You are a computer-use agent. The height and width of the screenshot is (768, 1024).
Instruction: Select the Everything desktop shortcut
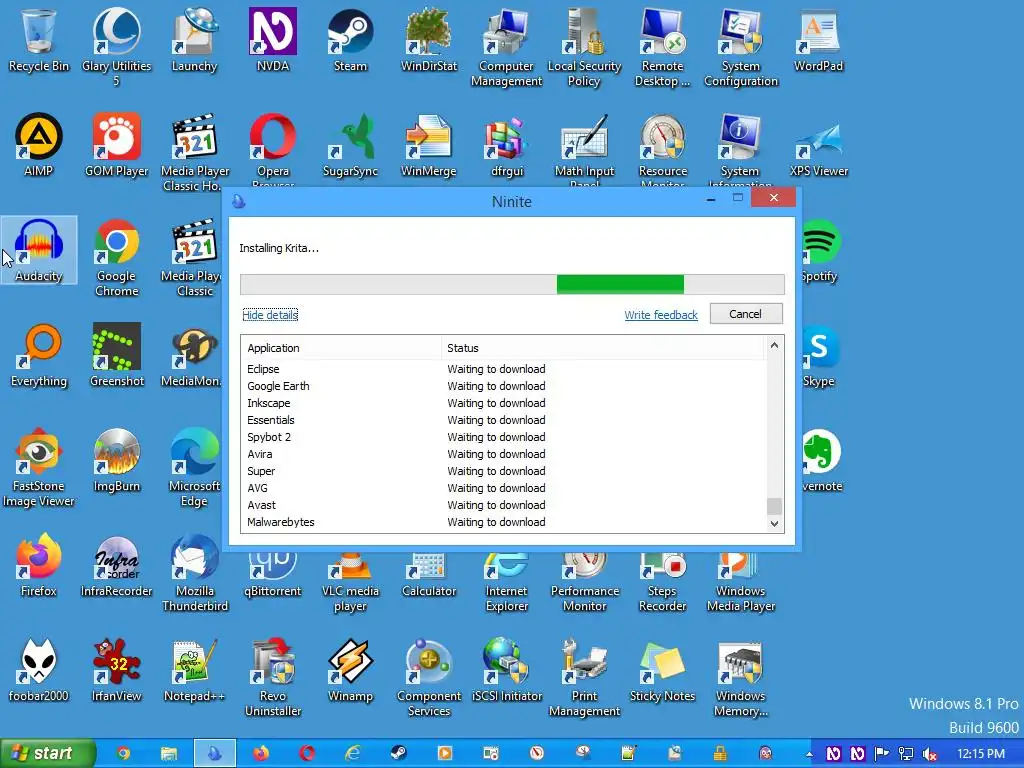39,355
